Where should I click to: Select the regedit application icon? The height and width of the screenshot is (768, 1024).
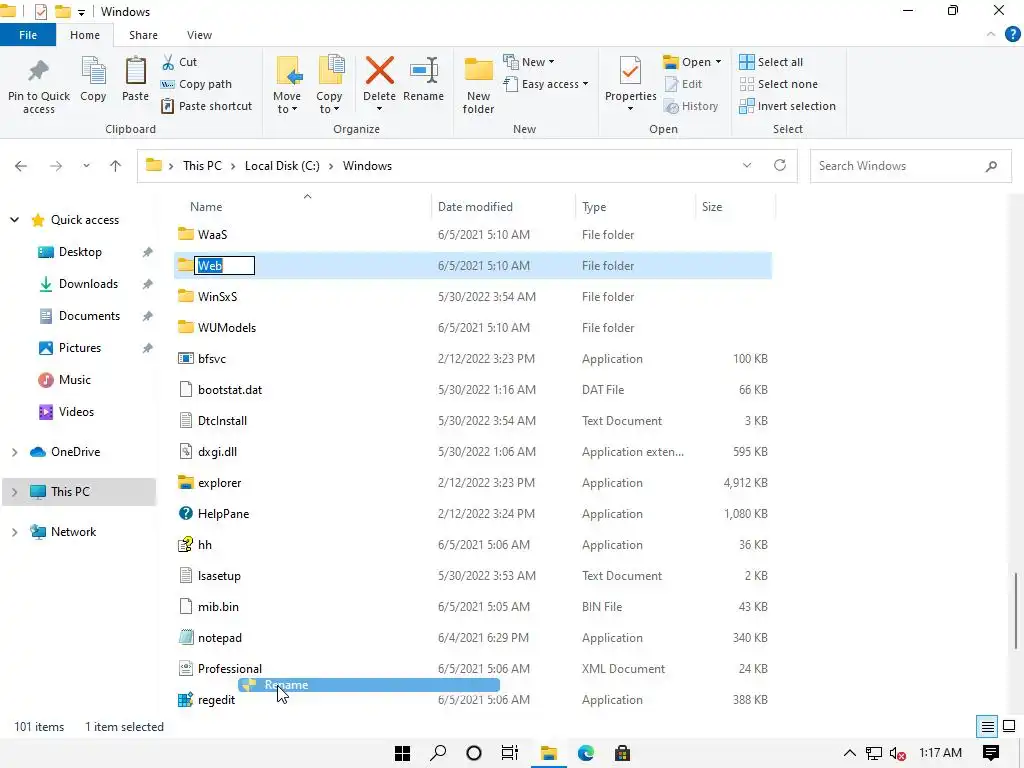click(185, 699)
